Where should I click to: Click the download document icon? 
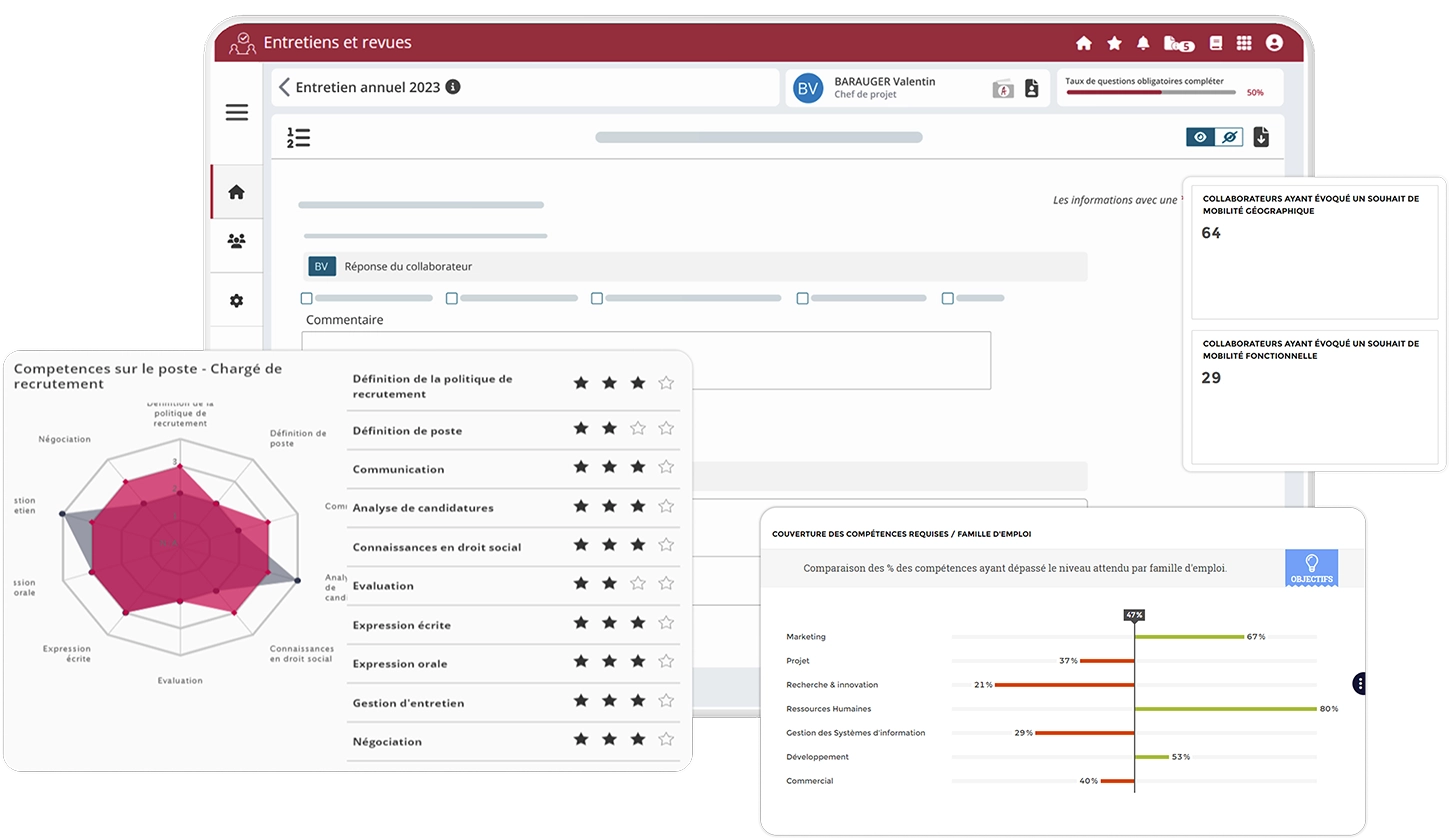click(1261, 137)
